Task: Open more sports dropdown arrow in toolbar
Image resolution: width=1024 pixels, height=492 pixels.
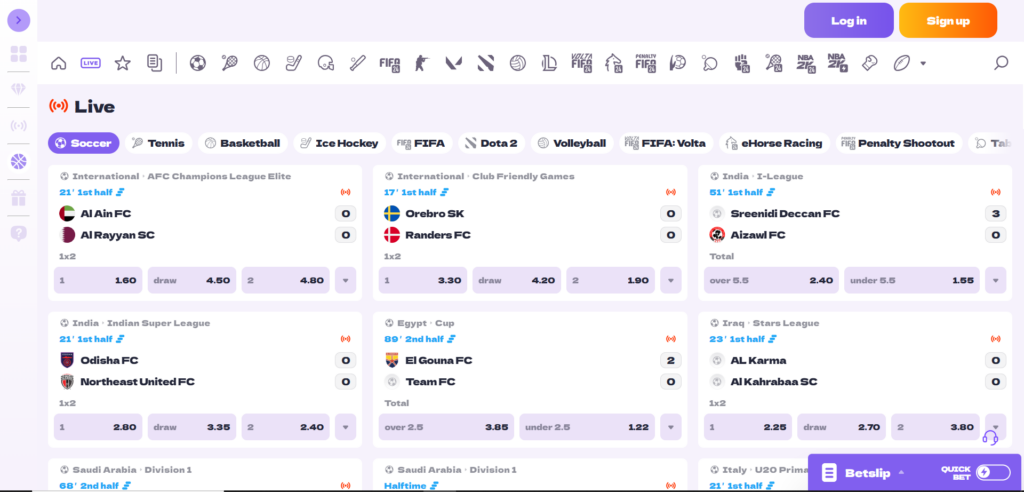Action: click(x=923, y=63)
